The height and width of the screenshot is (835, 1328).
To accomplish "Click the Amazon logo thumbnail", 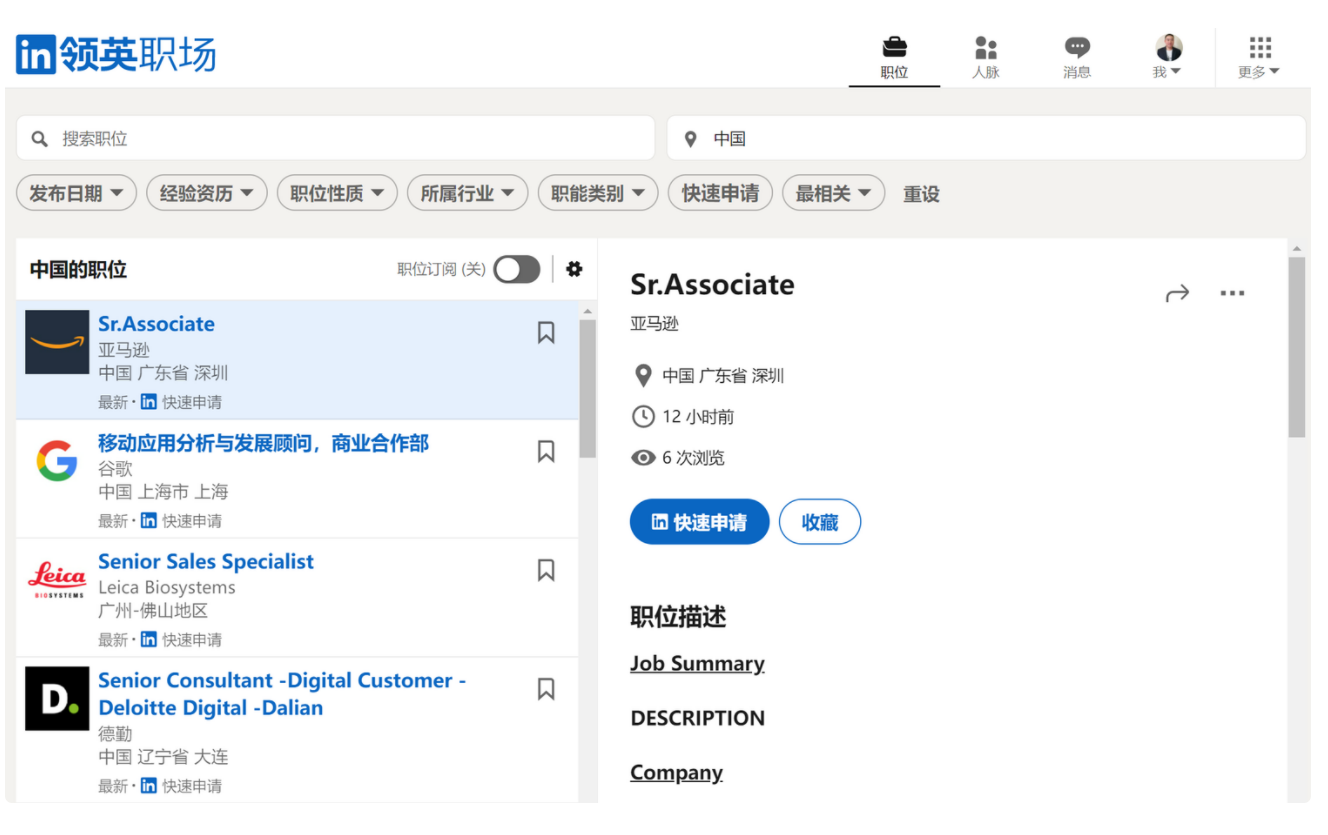I will [57, 342].
